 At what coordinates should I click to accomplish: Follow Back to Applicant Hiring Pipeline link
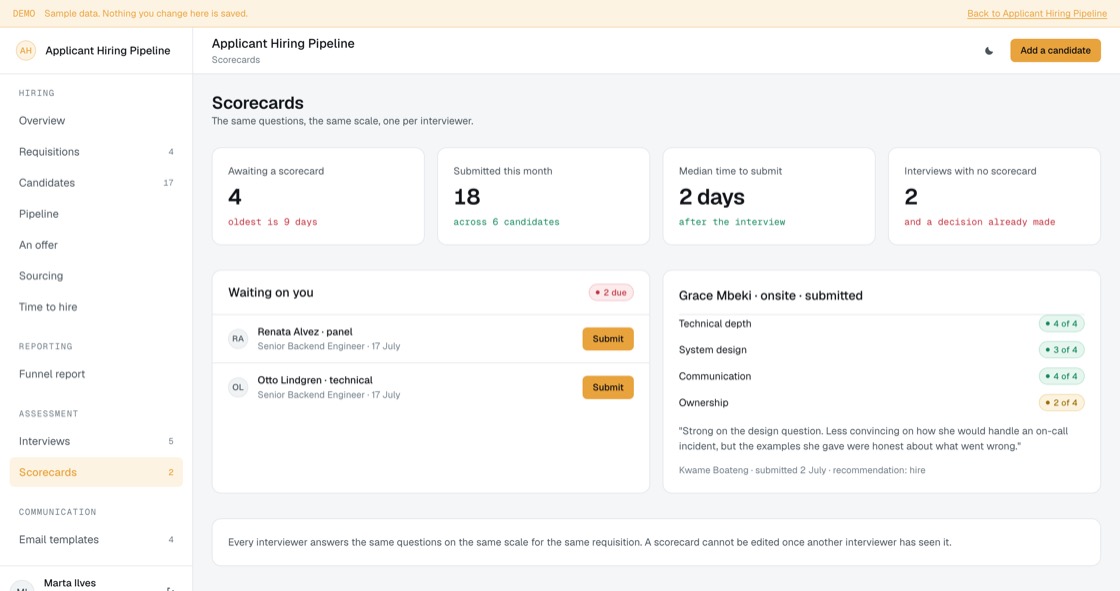[1036, 14]
